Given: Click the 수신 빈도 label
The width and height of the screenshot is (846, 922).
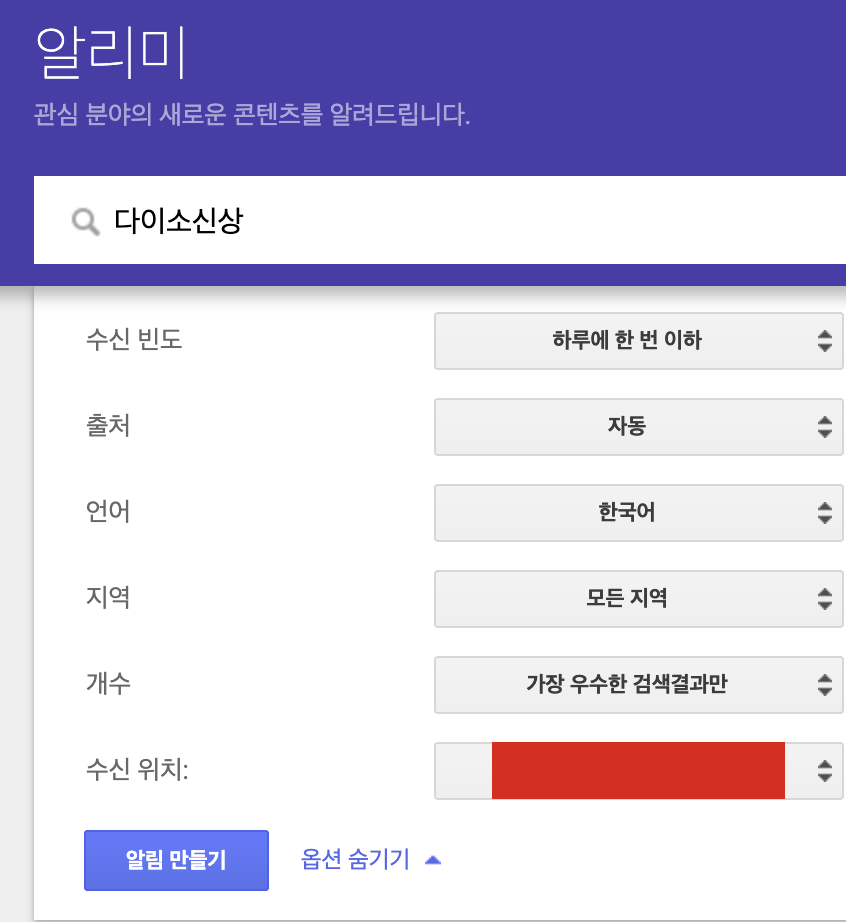Looking at the screenshot, I should [134, 340].
